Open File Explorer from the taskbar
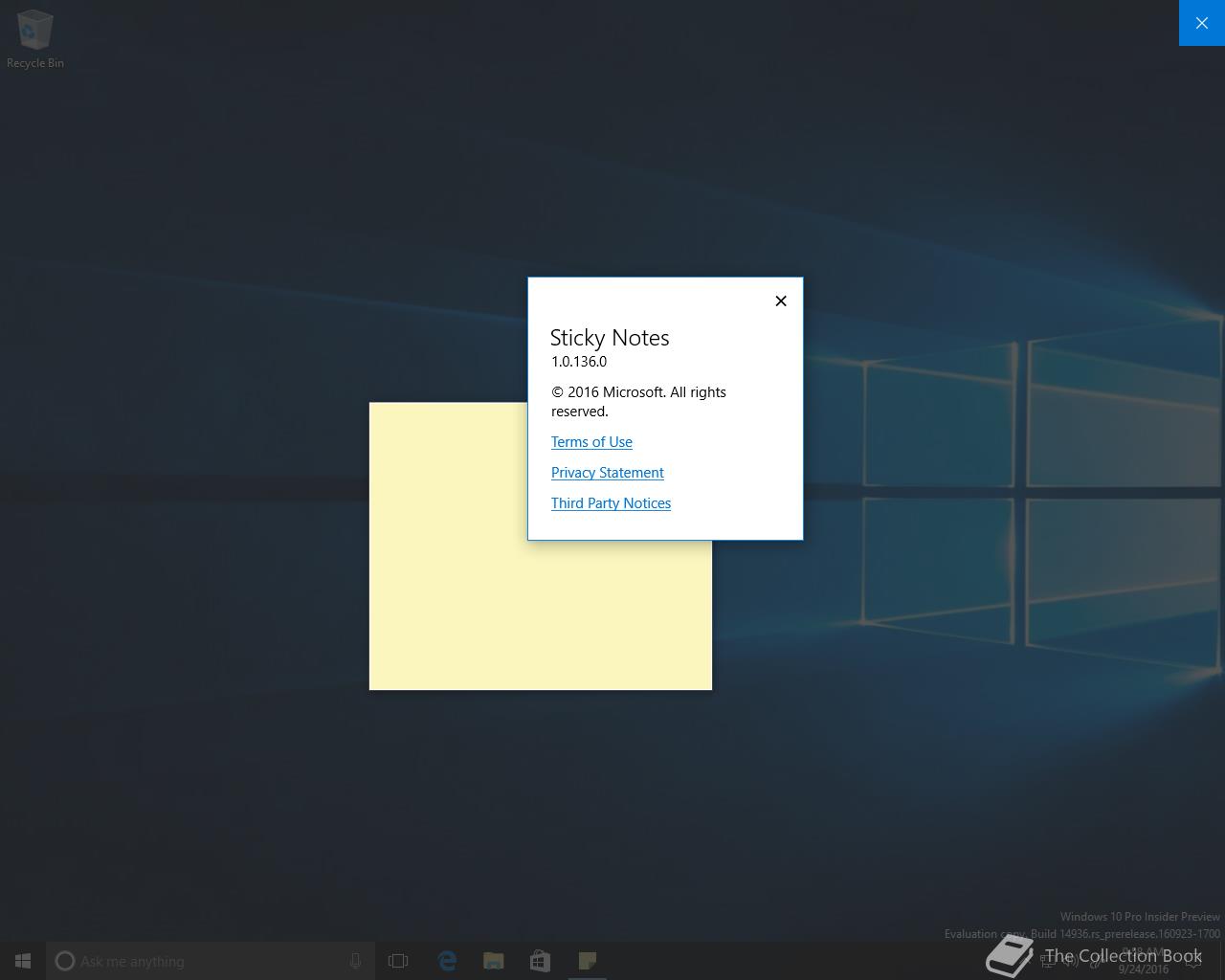Screen dimensions: 1225x980 click(494, 961)
